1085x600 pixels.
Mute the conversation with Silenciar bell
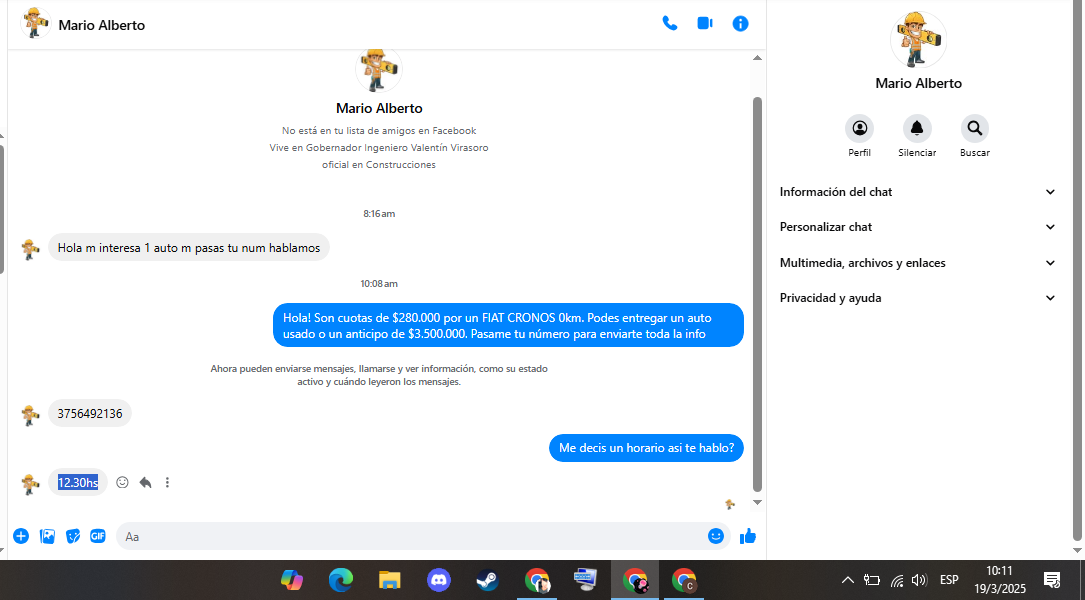(x=916, y=128)
